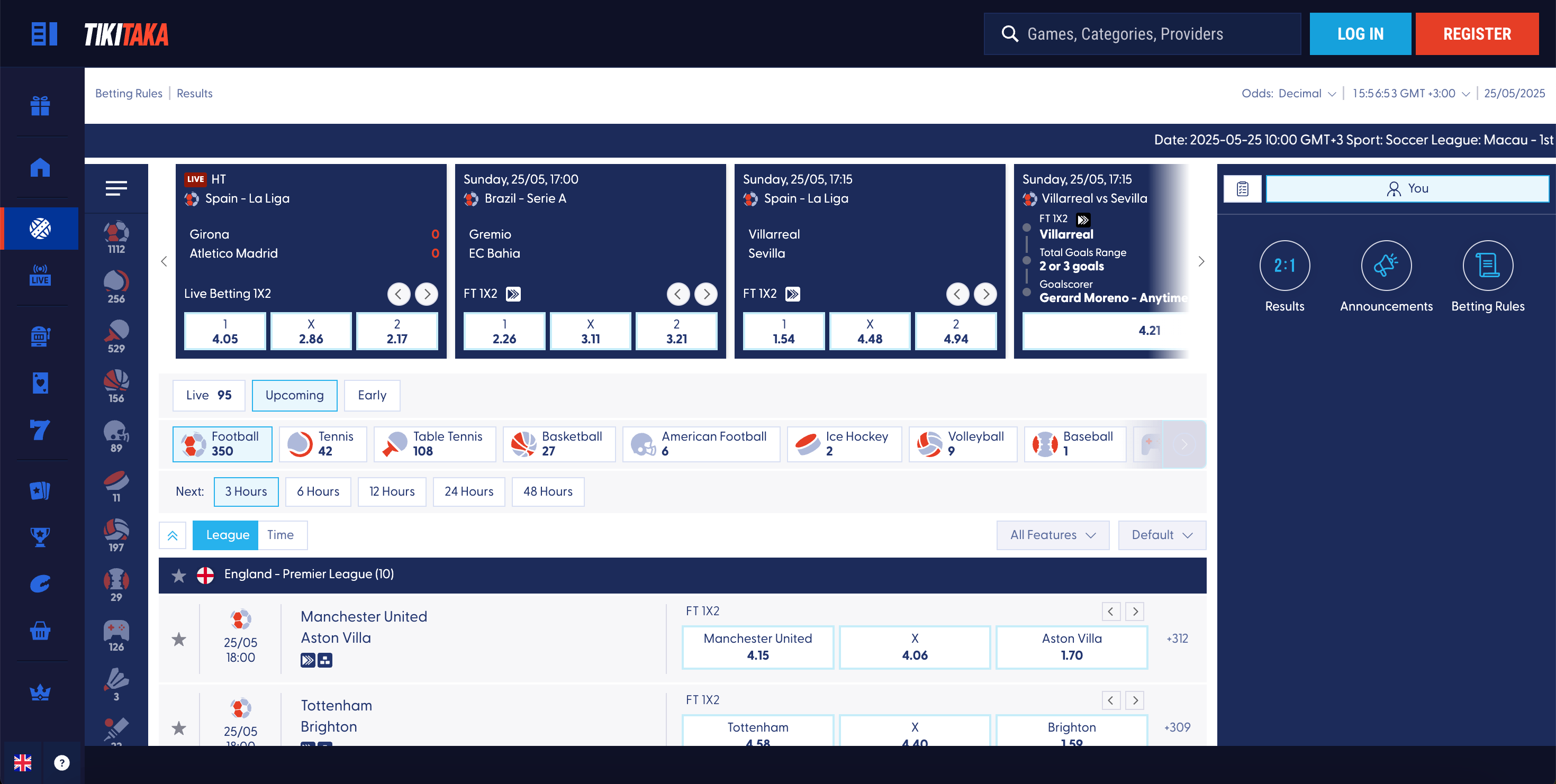Switch sorting to Time
The height and width of the screenshot is (784, 1556).
pos(281,535)
